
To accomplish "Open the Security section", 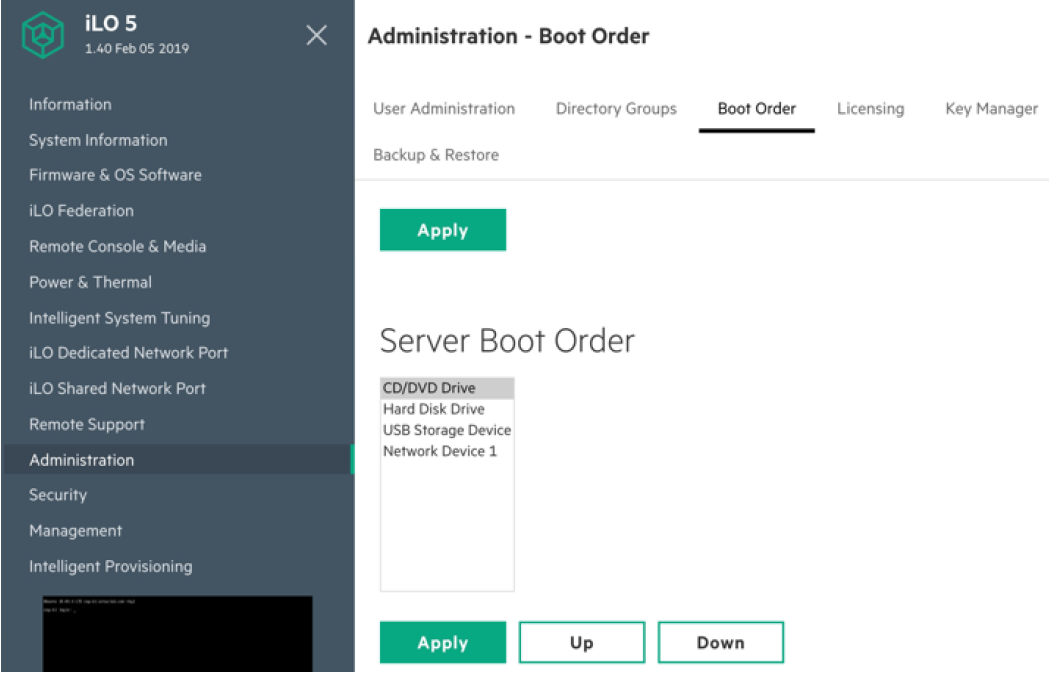I will [x=58, y=495].
